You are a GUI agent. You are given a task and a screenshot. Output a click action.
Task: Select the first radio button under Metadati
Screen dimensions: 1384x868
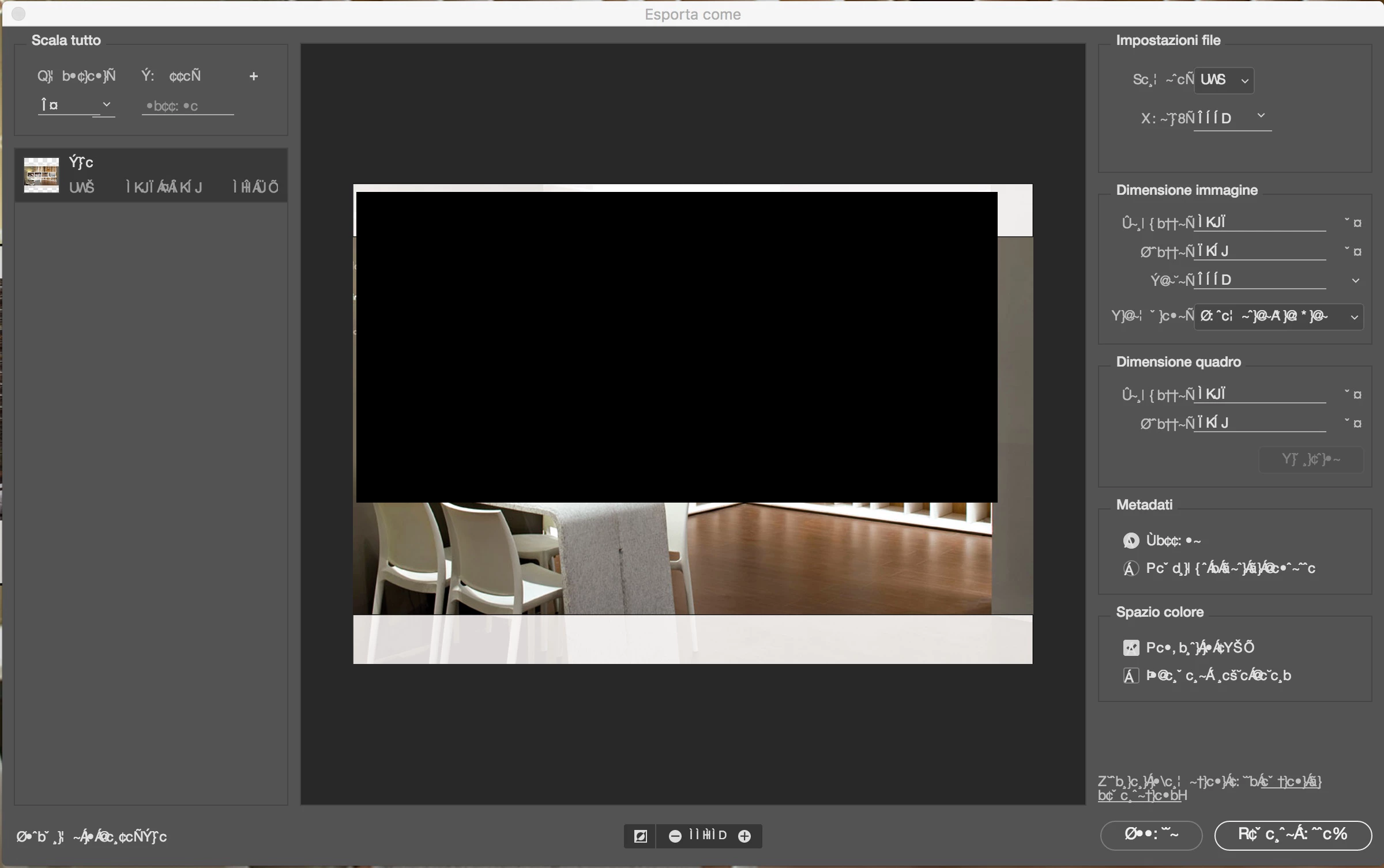1131,541
